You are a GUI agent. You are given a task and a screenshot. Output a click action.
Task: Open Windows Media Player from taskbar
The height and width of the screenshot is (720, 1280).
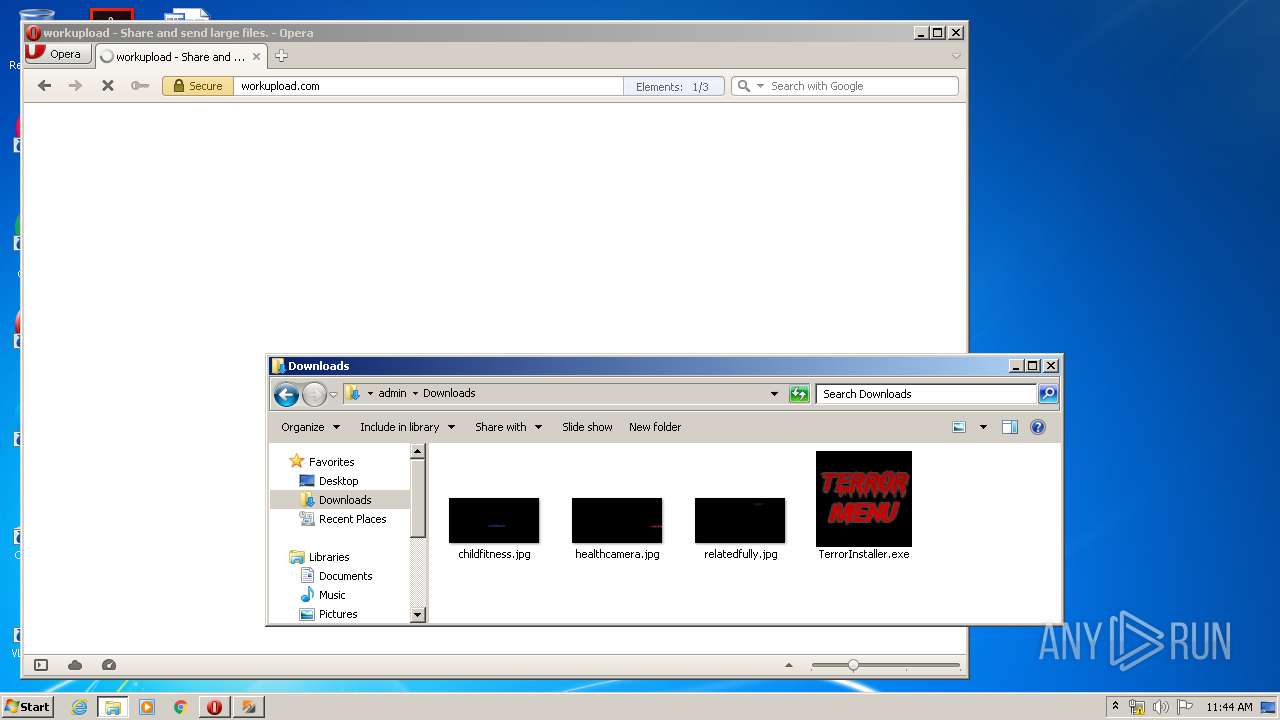point(147,707)
